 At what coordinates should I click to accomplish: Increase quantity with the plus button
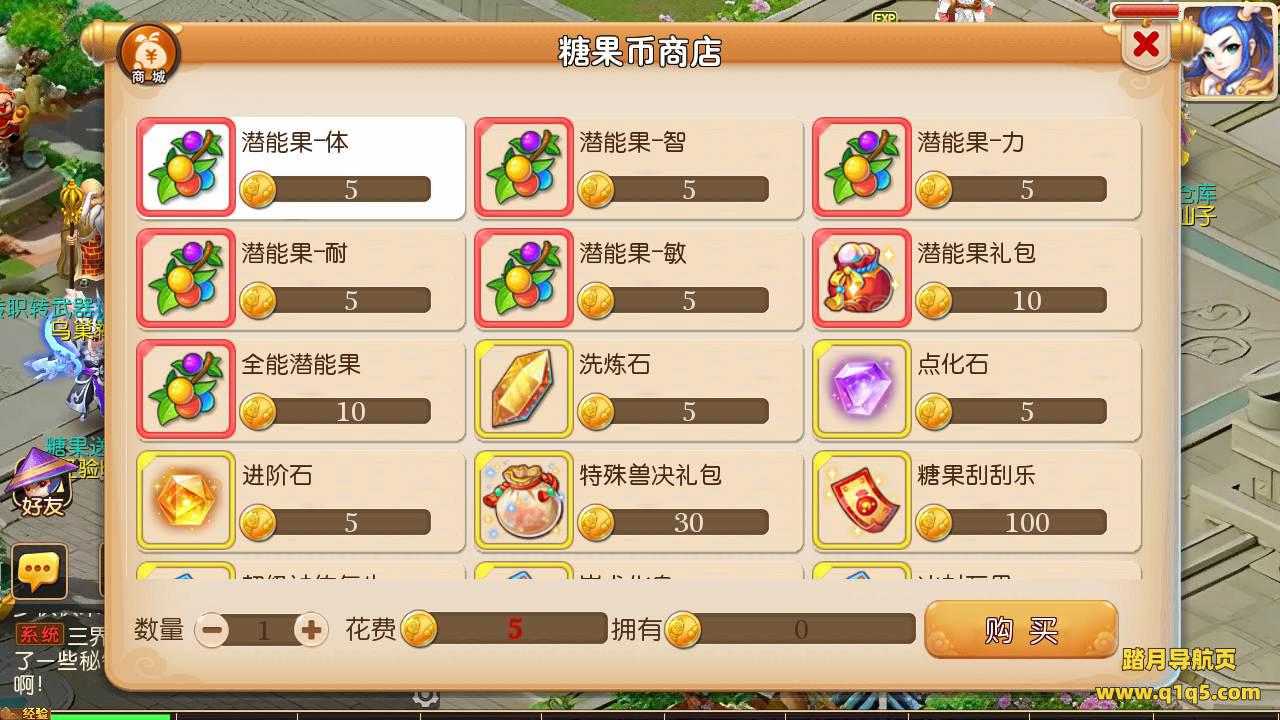click(x=312, y=629)
